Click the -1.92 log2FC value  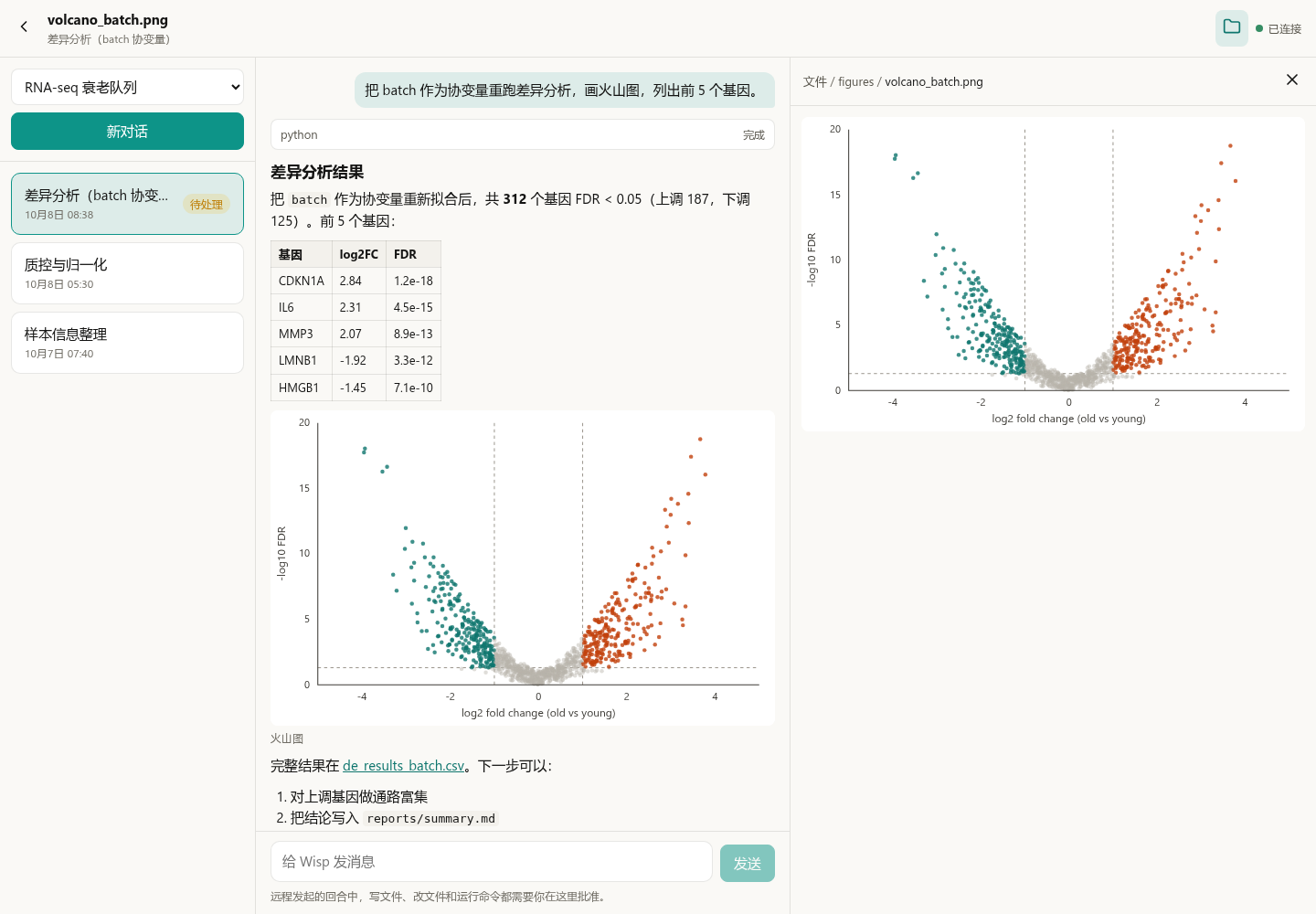359,360
